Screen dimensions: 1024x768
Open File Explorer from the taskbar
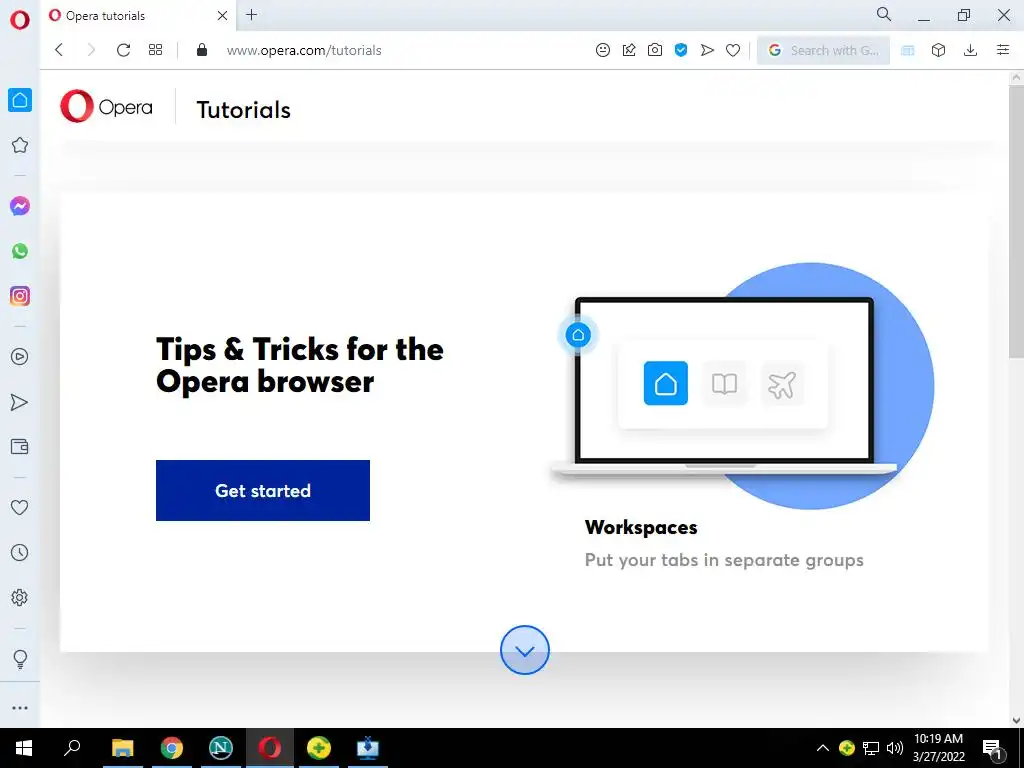pyautogui.click(x=122, y=748)
